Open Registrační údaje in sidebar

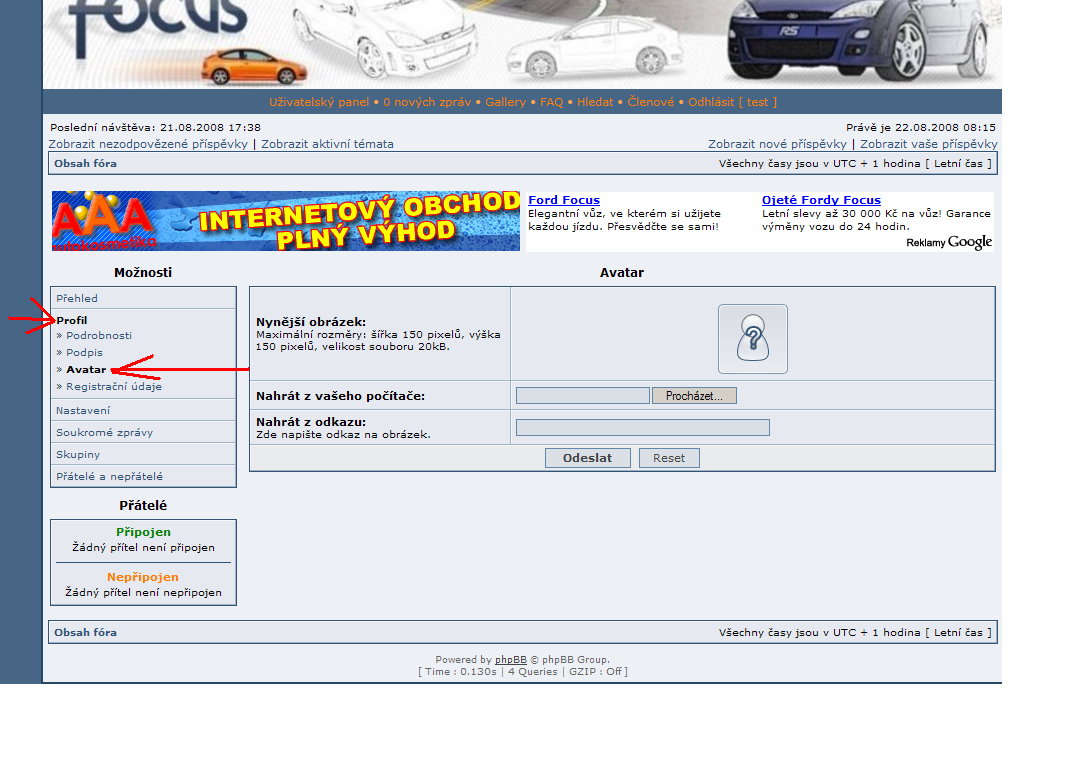(113, 387)
